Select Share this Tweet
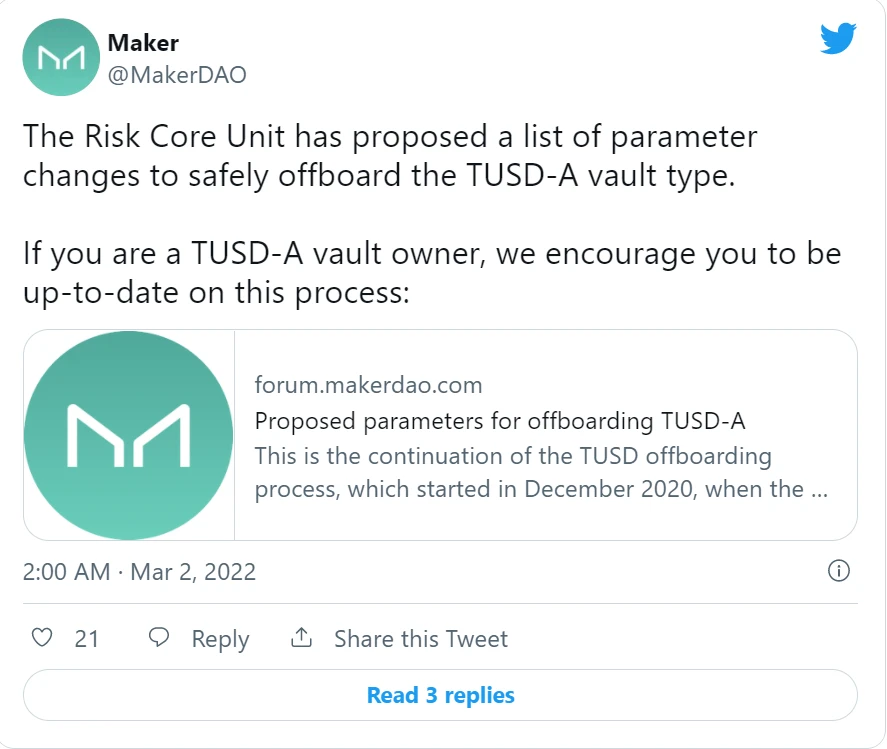The width and height of the screenshot is (887, 749). pyautogui.click(x=421, y=639)
